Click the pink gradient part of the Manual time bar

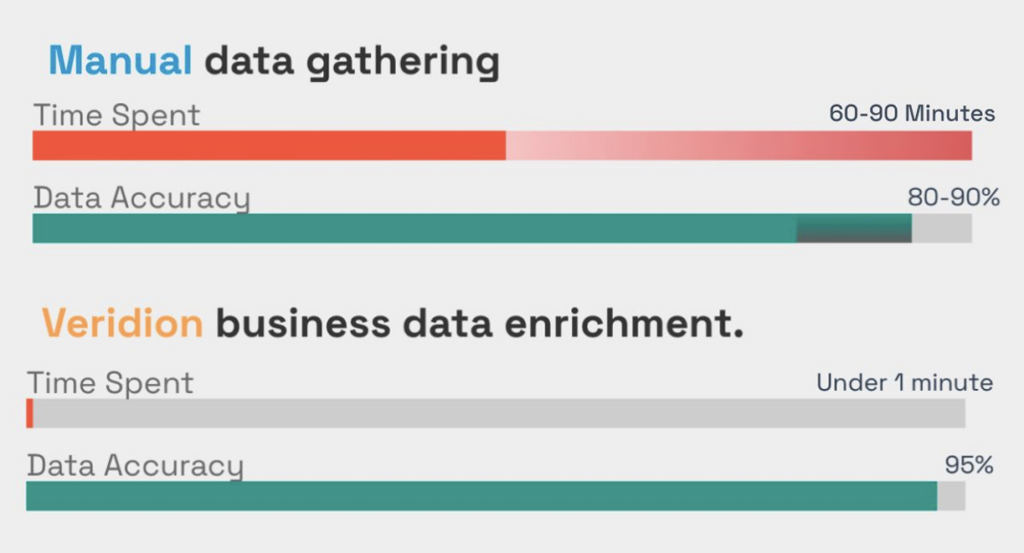[x=738, y=146]
